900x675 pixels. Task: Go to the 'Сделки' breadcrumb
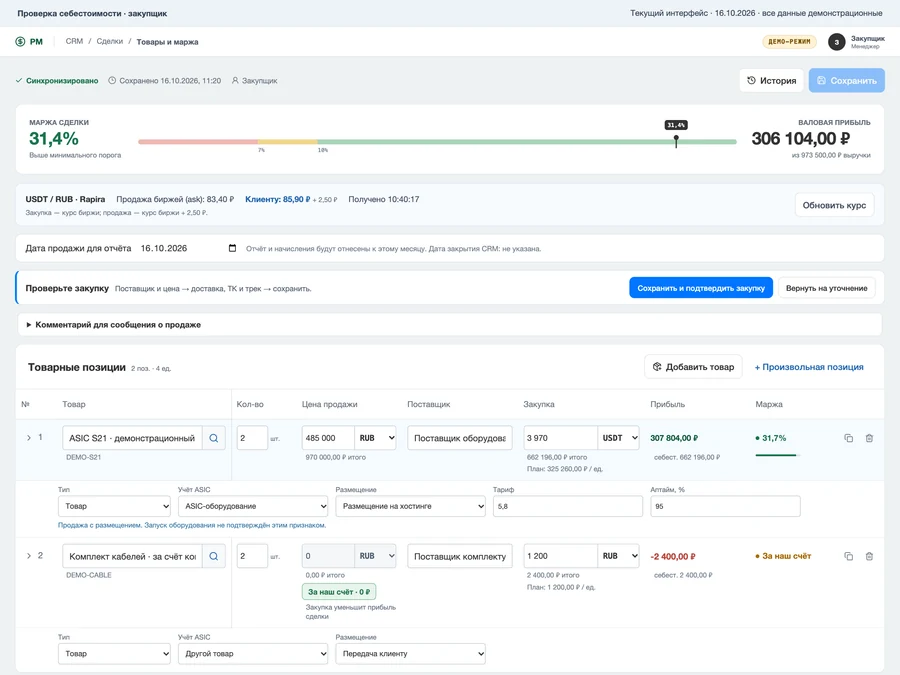pos(110,41)
